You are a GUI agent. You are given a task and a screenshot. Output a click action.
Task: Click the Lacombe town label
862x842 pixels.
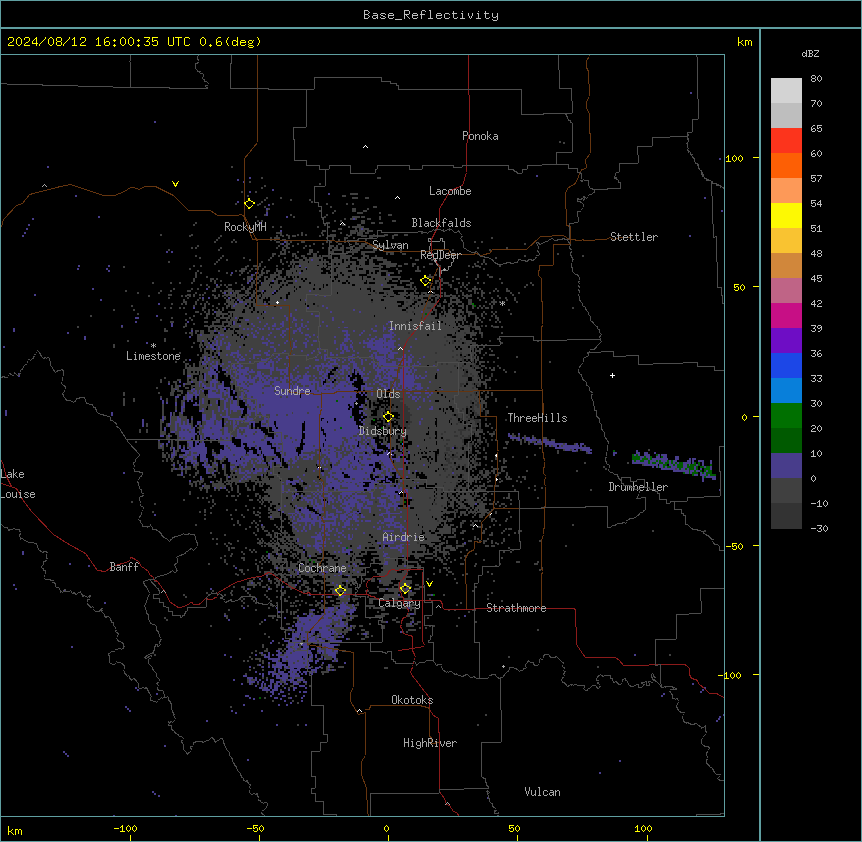[450, 191]
